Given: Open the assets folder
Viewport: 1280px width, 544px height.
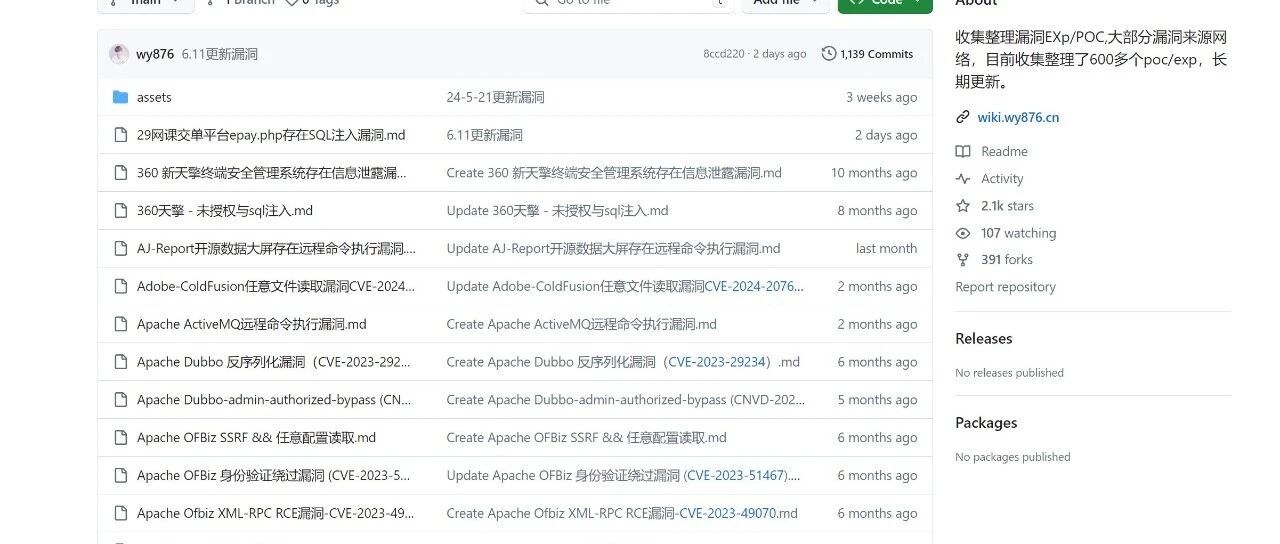Looking at the screenshot, I should pos(154,97).
